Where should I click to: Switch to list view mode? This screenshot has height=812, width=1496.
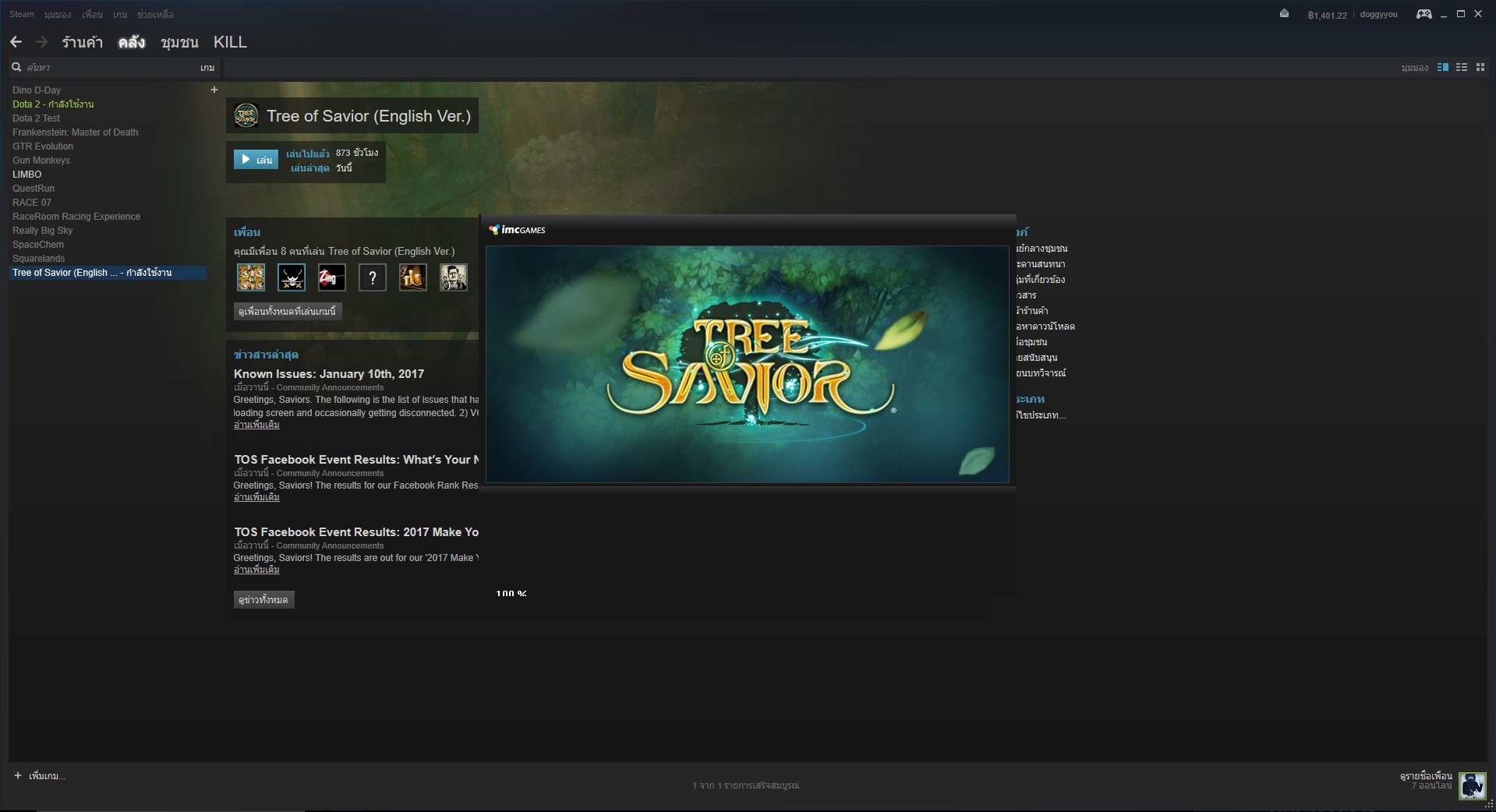(1462, 68)
